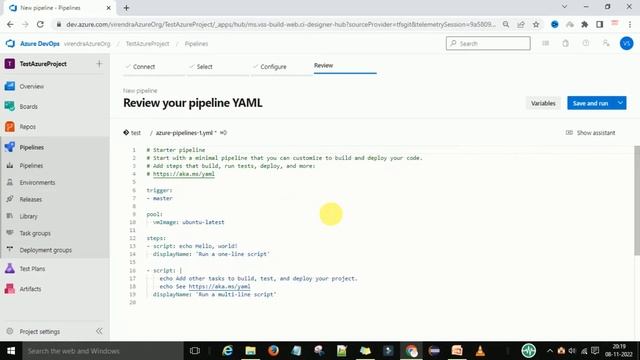The image size is (640, 360).
Task: Click the share icon in address bar
Action: 521,24
